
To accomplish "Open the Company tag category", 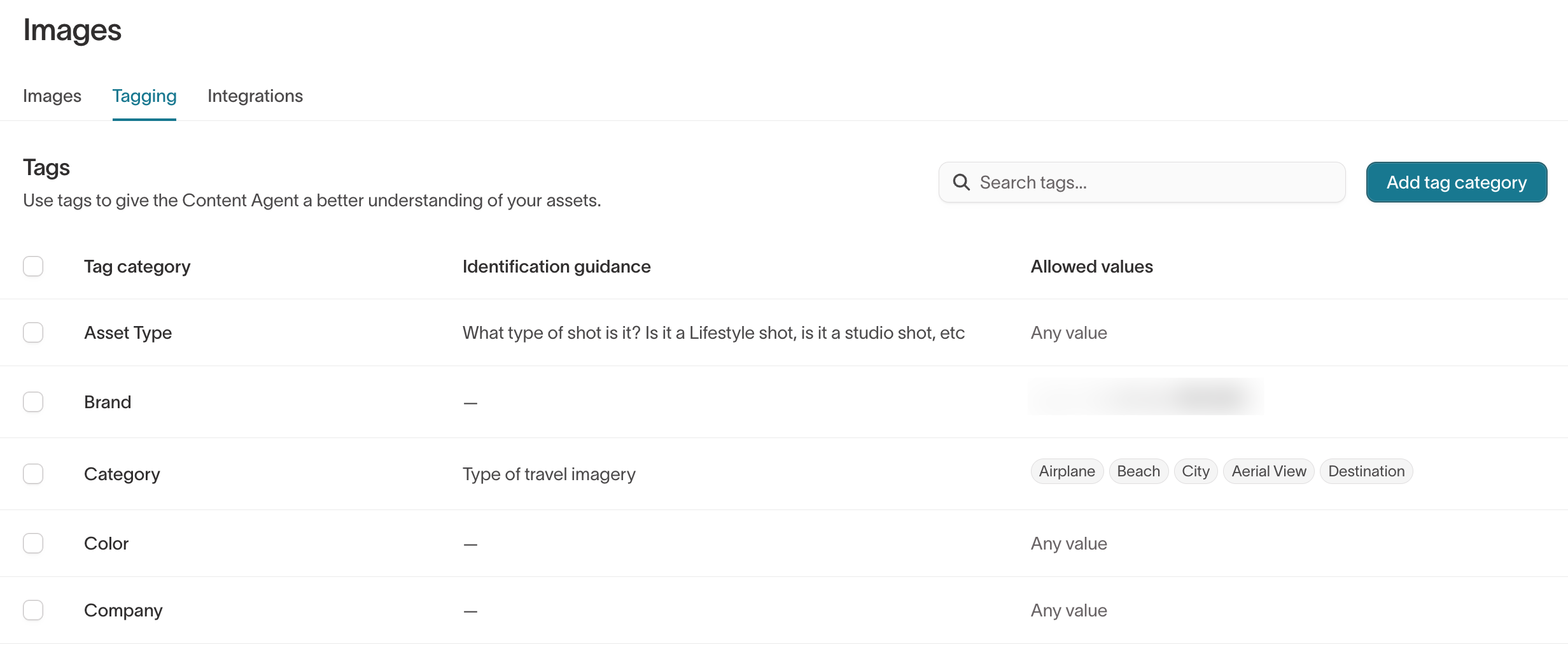I will coord(123,610).
